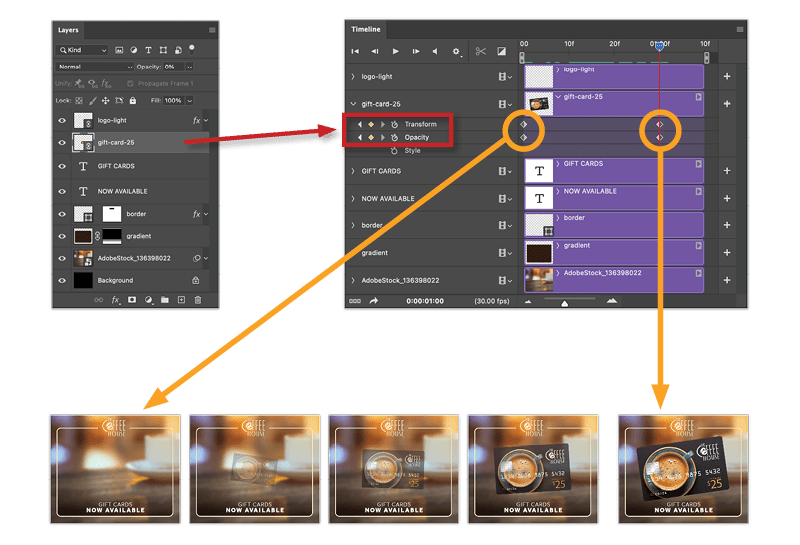Create a new layer
Screen dimensions: 800x545
tap(181, 300)
